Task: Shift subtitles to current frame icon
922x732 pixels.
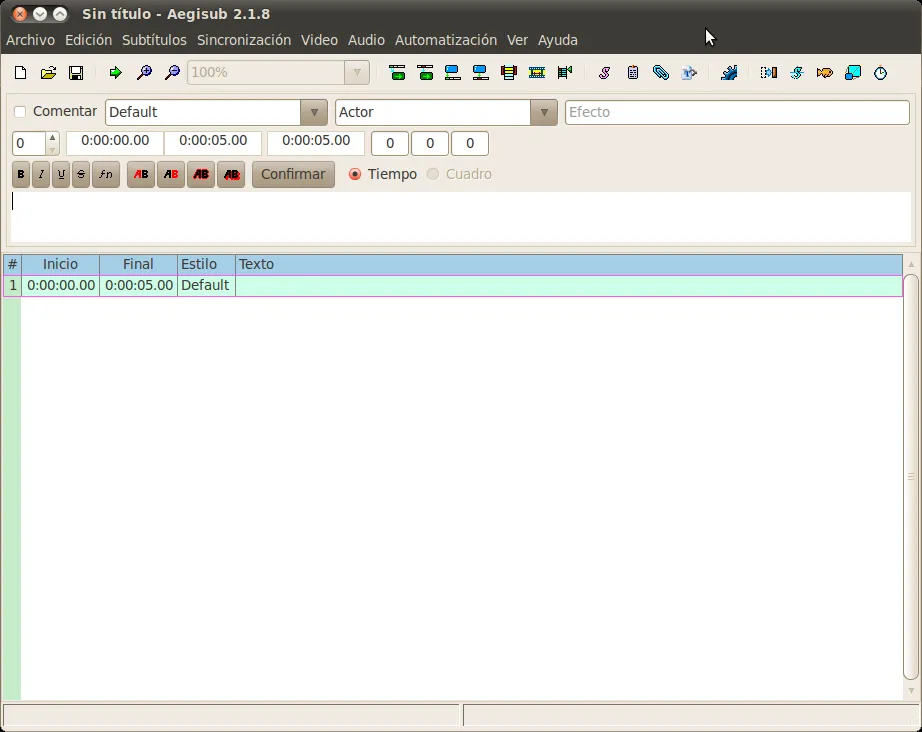Action: point(565,73)
